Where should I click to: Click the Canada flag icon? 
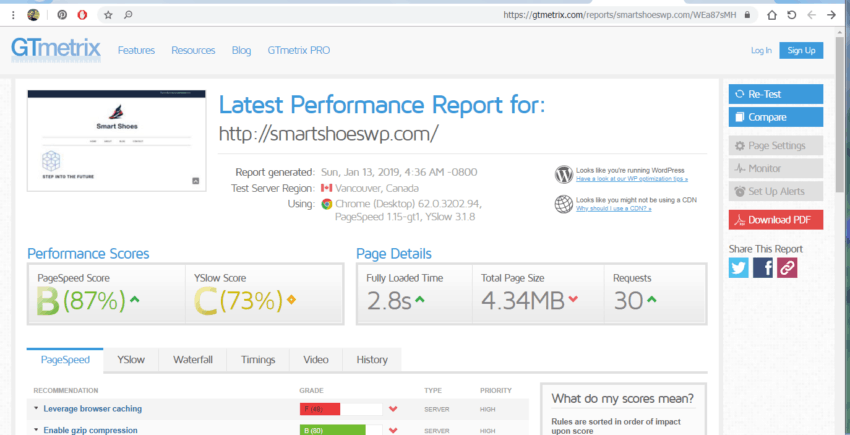click(x=326, y=188)
